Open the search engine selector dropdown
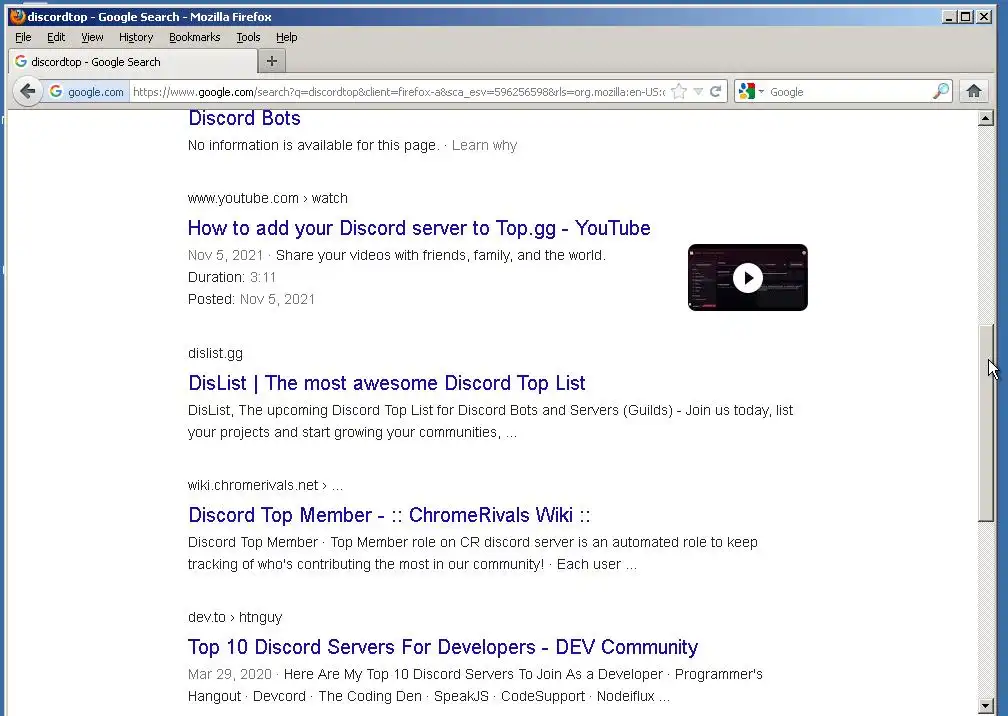 pos(751,91)
